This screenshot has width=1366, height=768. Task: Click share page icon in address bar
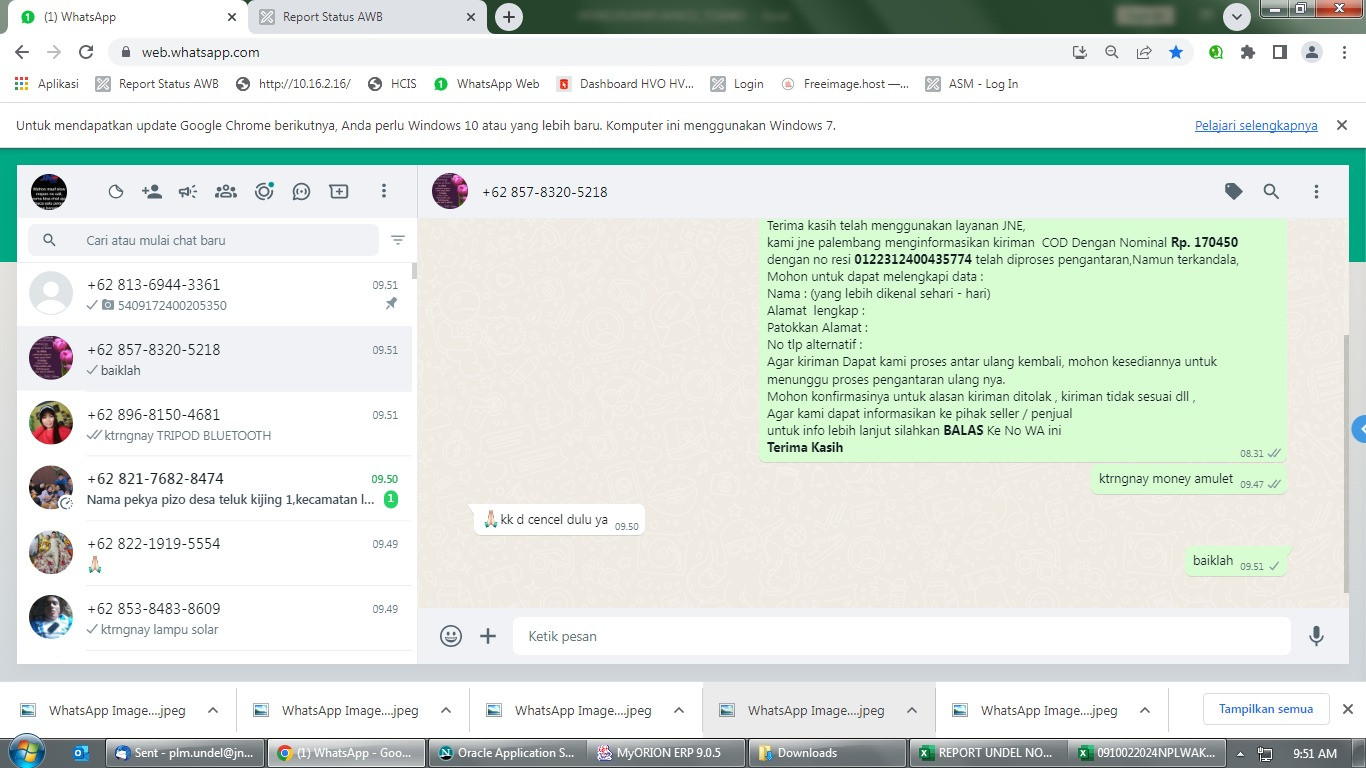pos(1144,52)
